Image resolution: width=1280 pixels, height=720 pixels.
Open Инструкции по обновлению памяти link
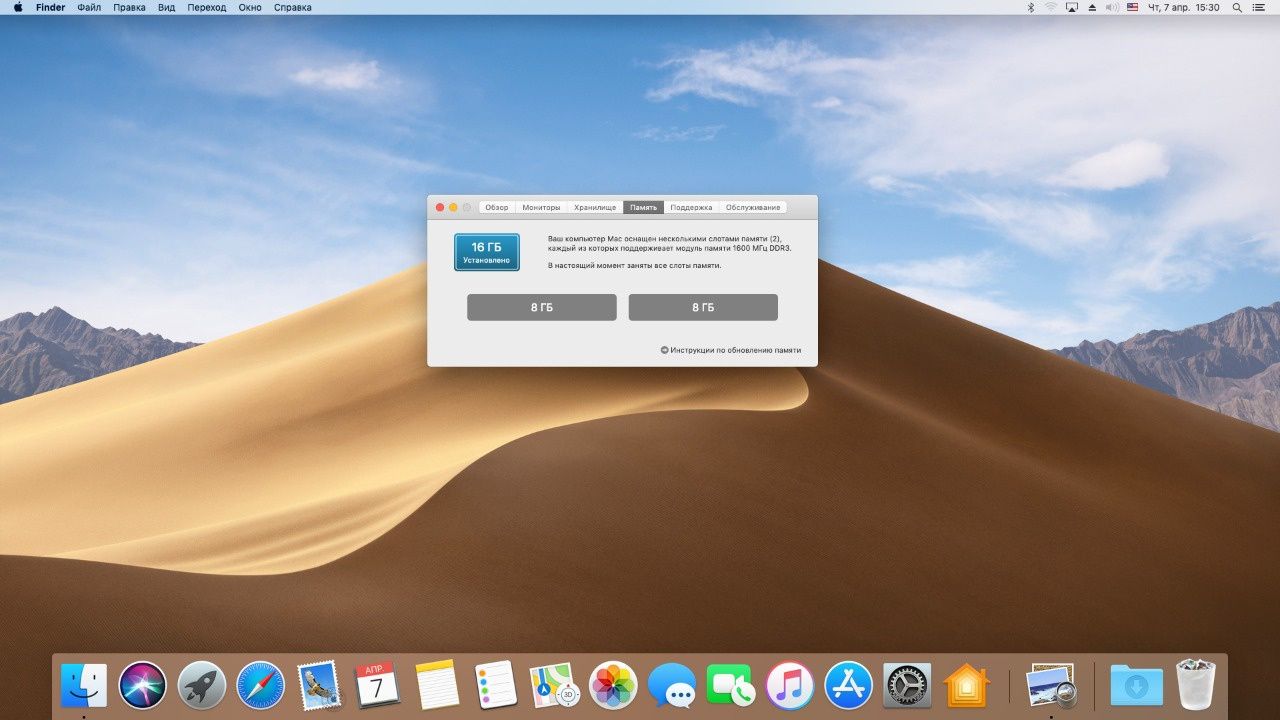[731, 350]
